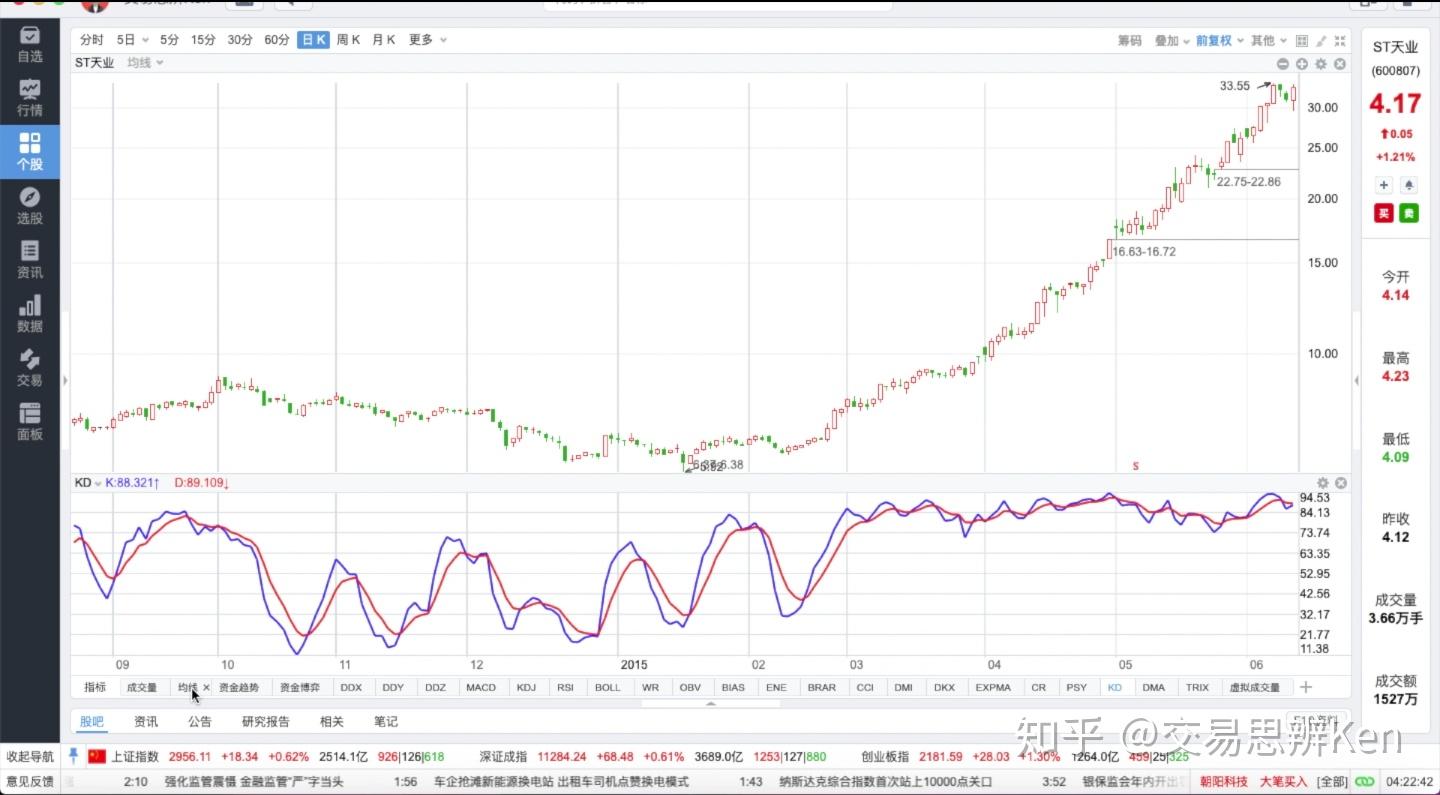The height and width of the screenshot is (795, 1440).
Task: Click the 筹码 chip distribution button
Action: 1129,41
